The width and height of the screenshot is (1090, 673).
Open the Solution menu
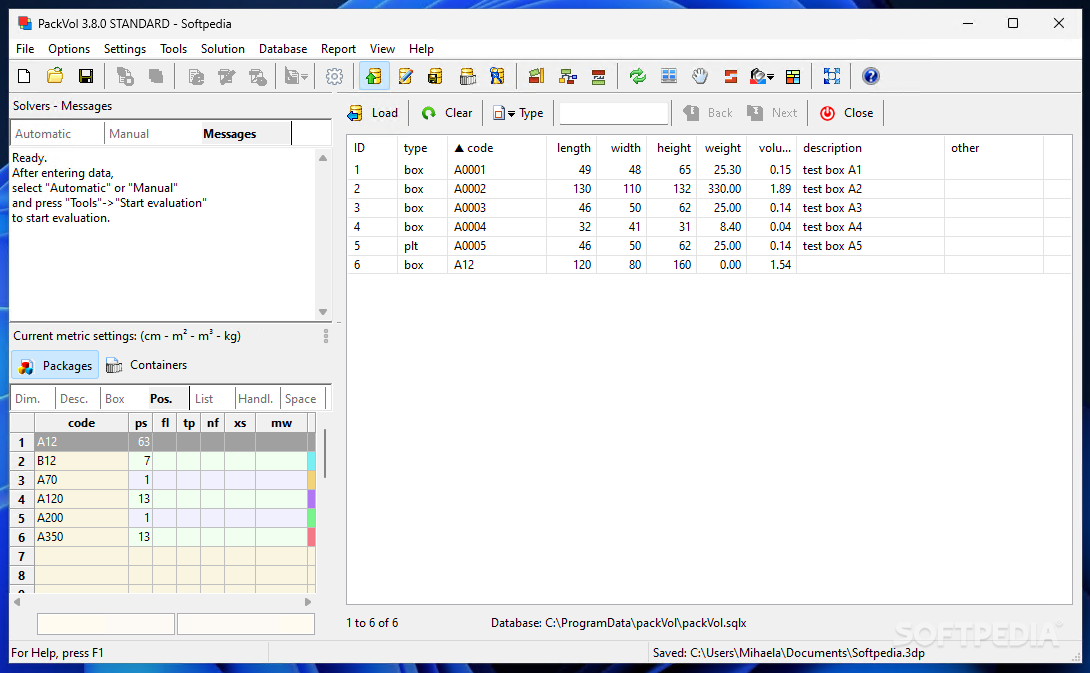(222, 49)
